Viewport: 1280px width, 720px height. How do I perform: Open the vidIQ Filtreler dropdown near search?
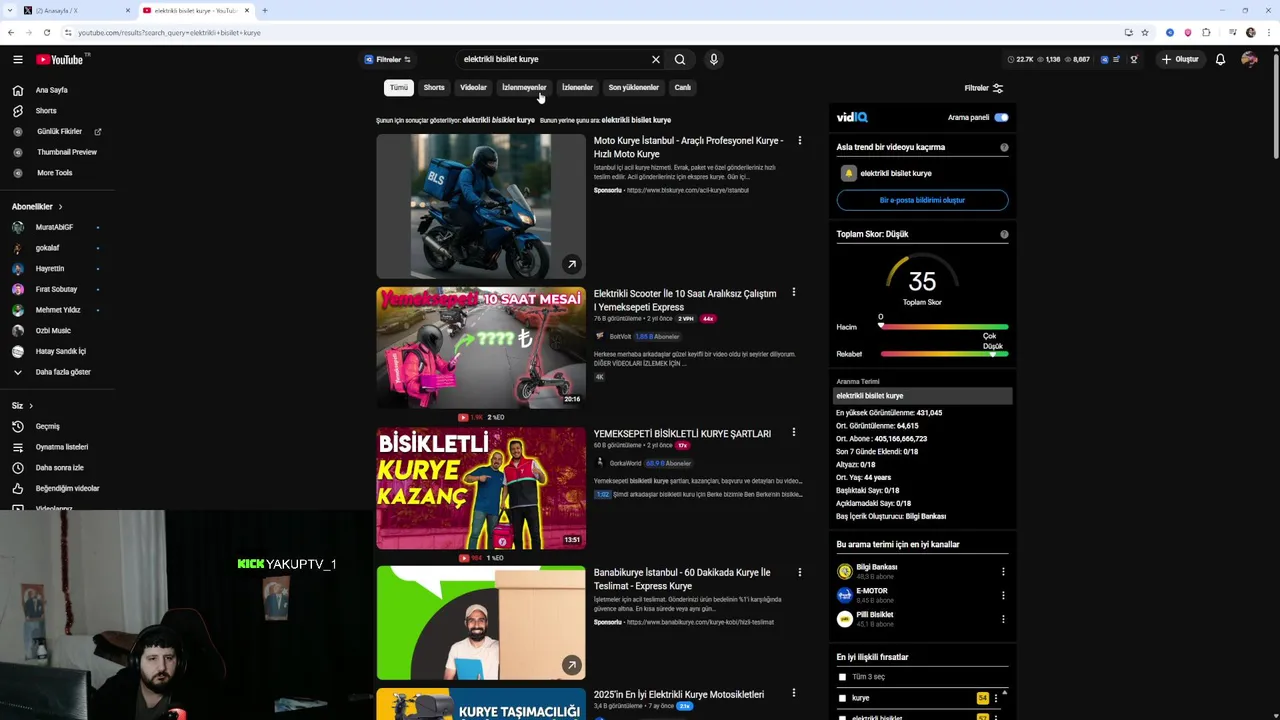pyautogui.click(x=388, y=59)
